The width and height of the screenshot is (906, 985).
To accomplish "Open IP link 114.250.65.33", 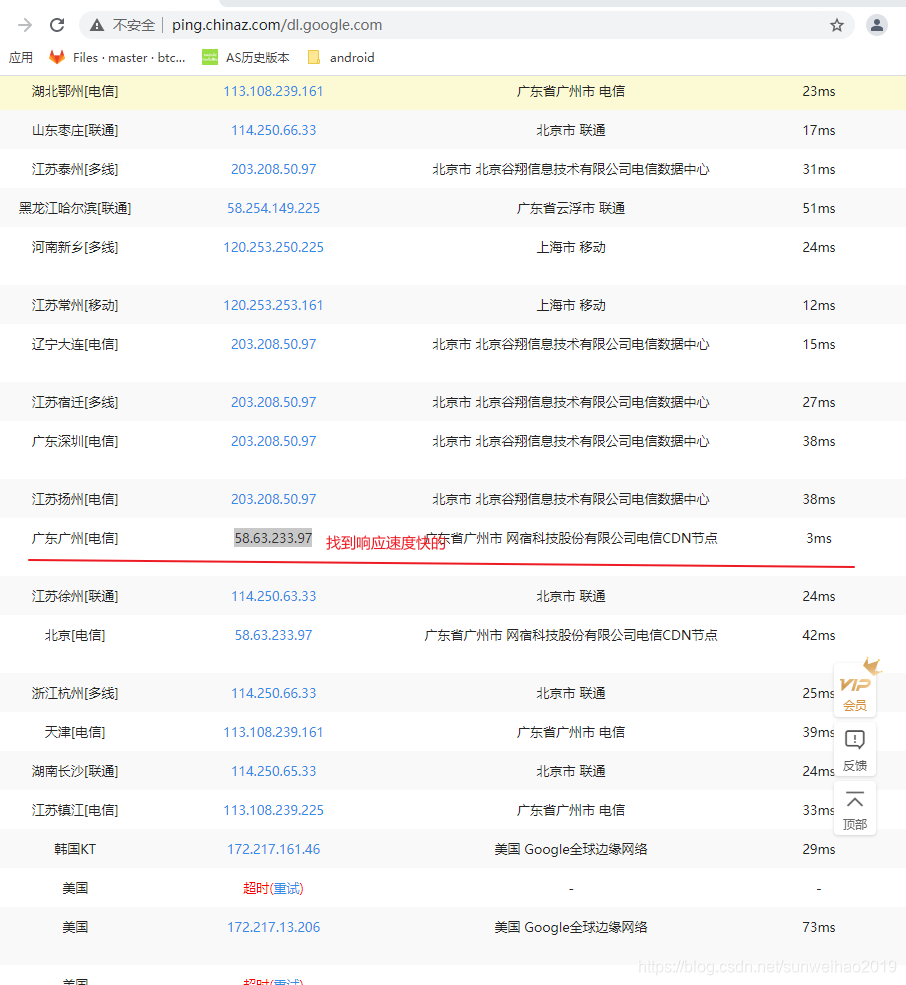I will pyautogui.click(x=273, y=771).
